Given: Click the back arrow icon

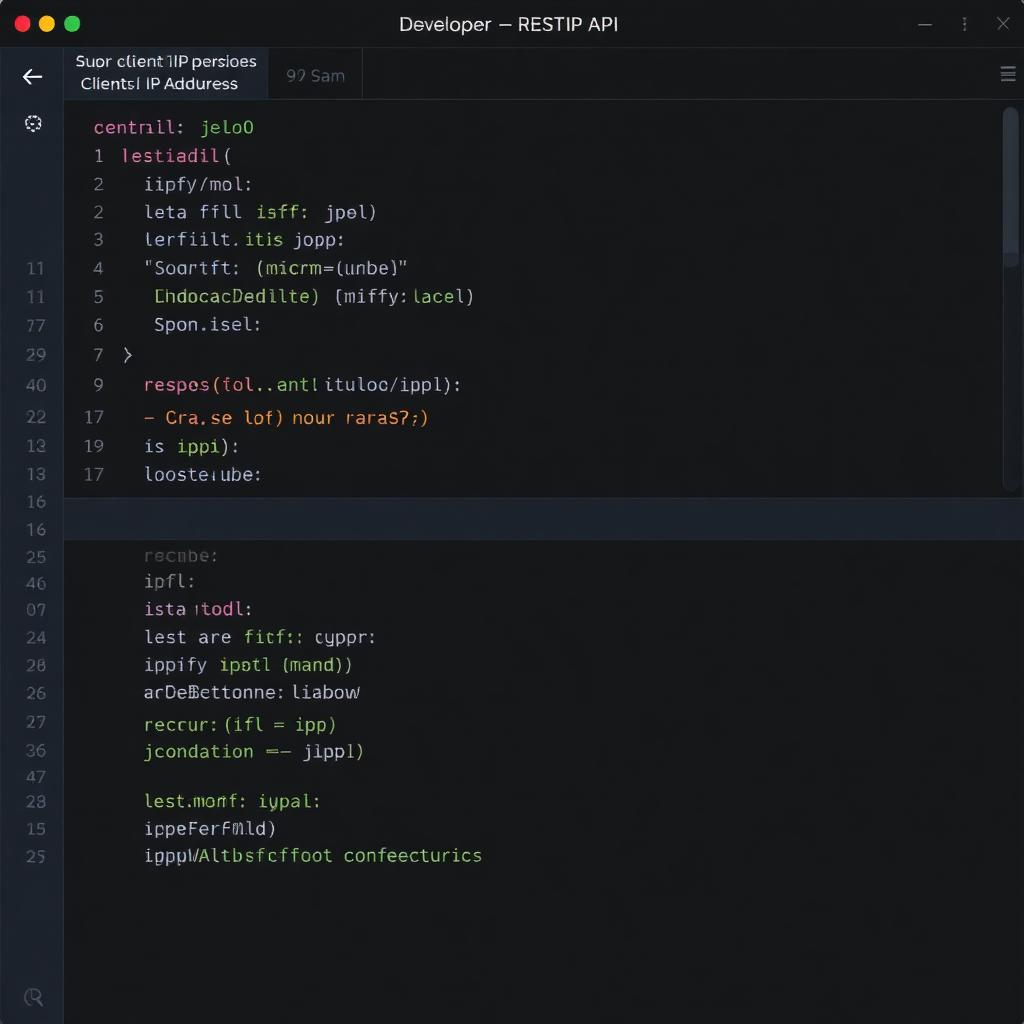Looking at the screenshot, I should pos(32,77).
